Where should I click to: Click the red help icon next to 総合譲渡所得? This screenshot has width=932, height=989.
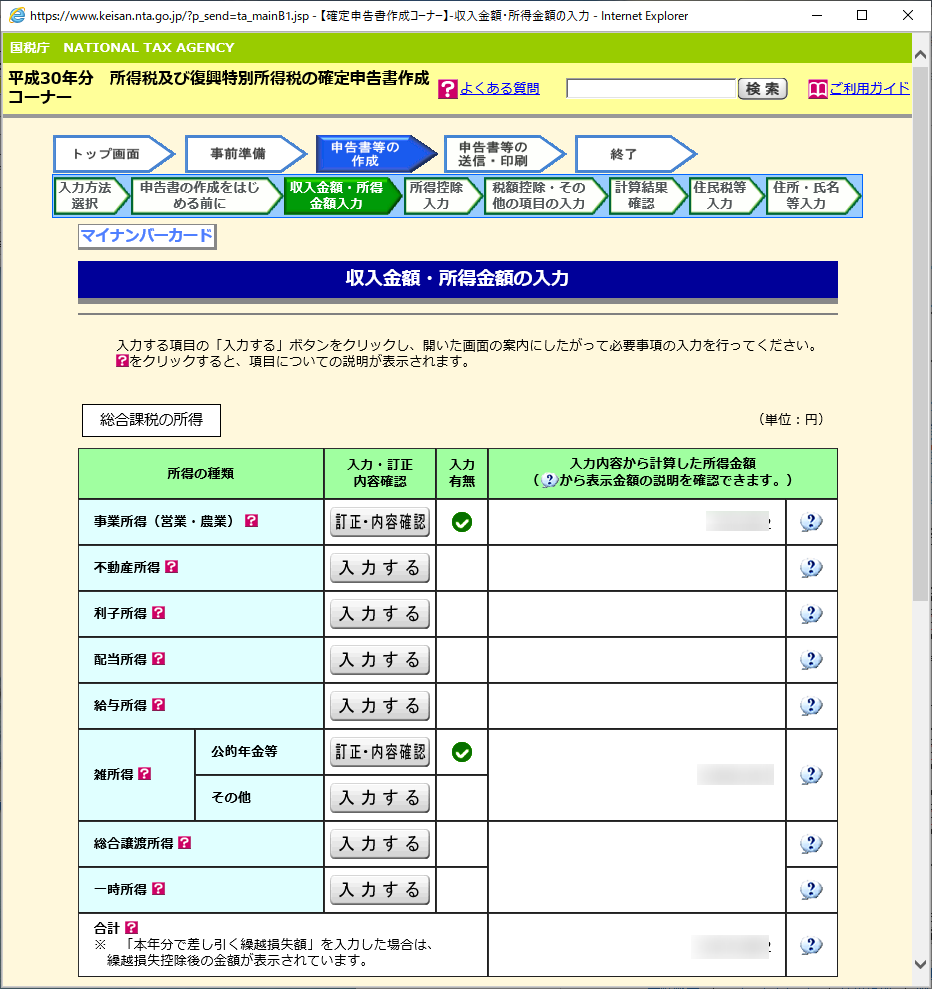tap(185, 843)
